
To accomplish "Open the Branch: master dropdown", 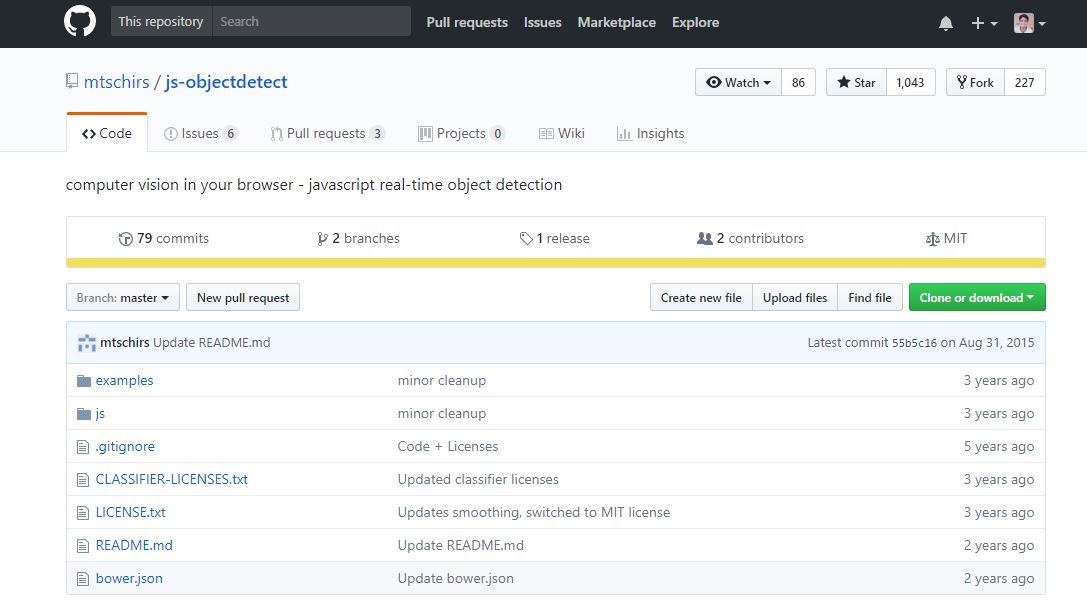I will point(123,297).
